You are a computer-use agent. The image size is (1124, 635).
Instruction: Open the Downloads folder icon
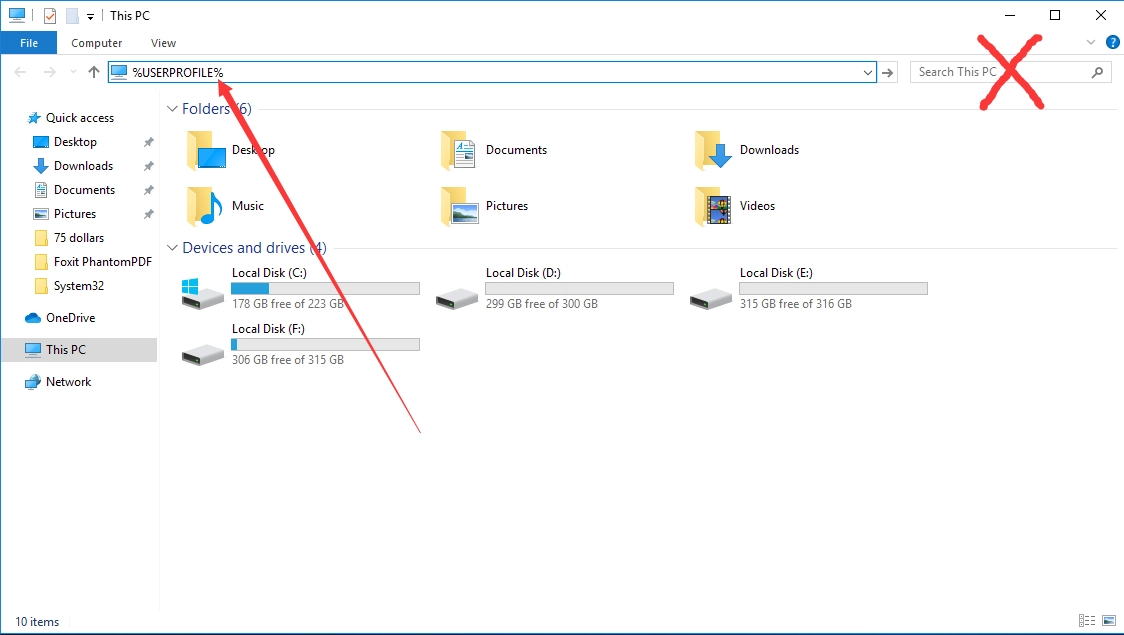(712, 150)
